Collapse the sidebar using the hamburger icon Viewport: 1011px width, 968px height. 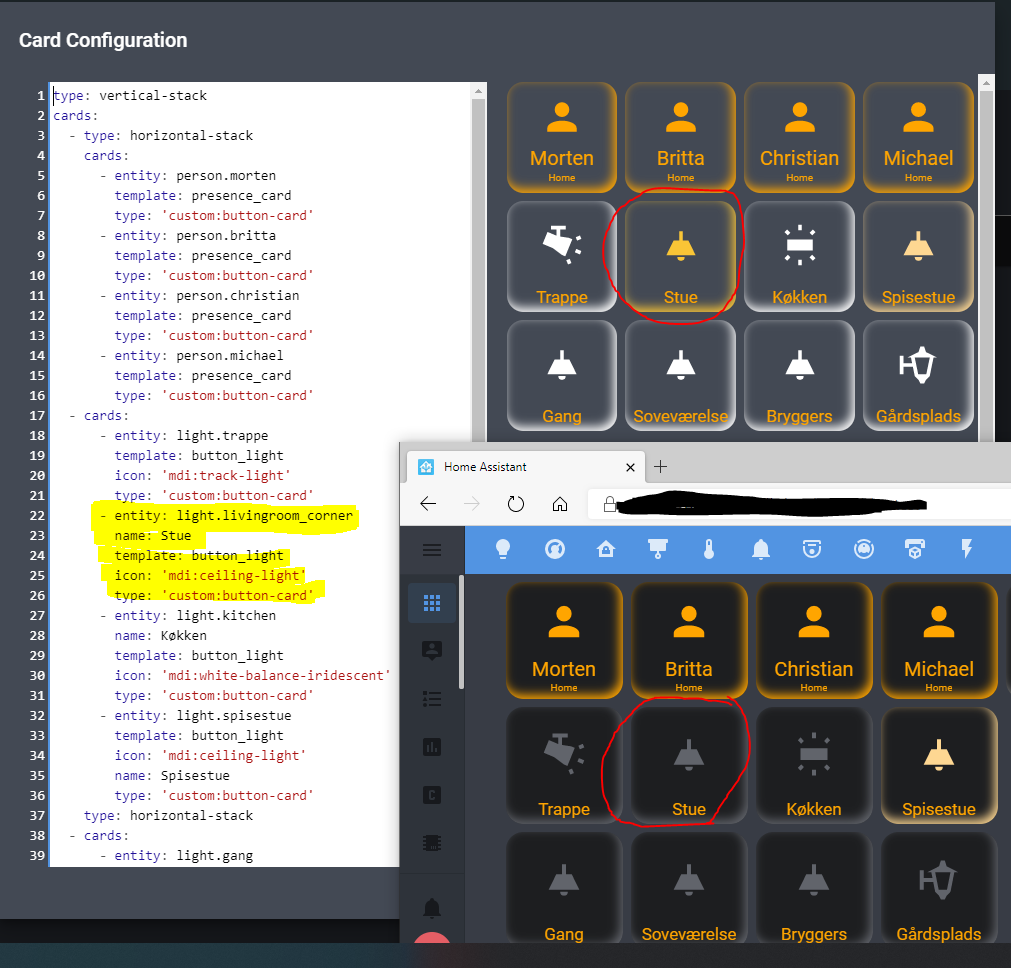pyautogui.click(x=431, y=549)
